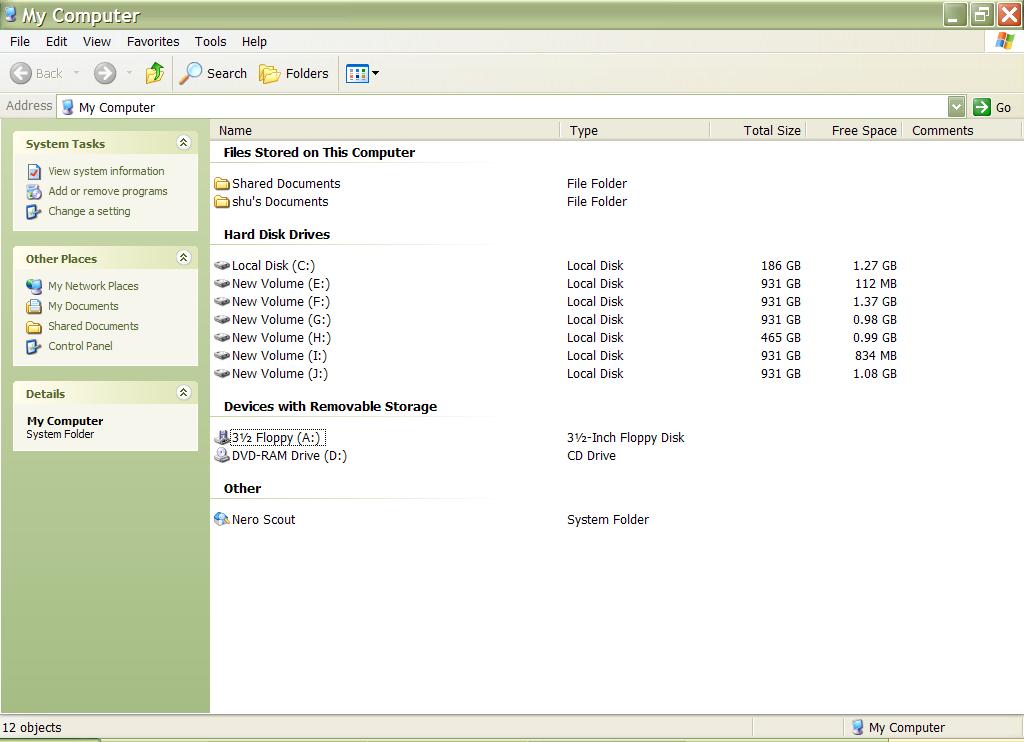Image resolution: width=1024 pixels, height=742 pixels.
Task: Click the View system information icon
Action: [34, 172]
